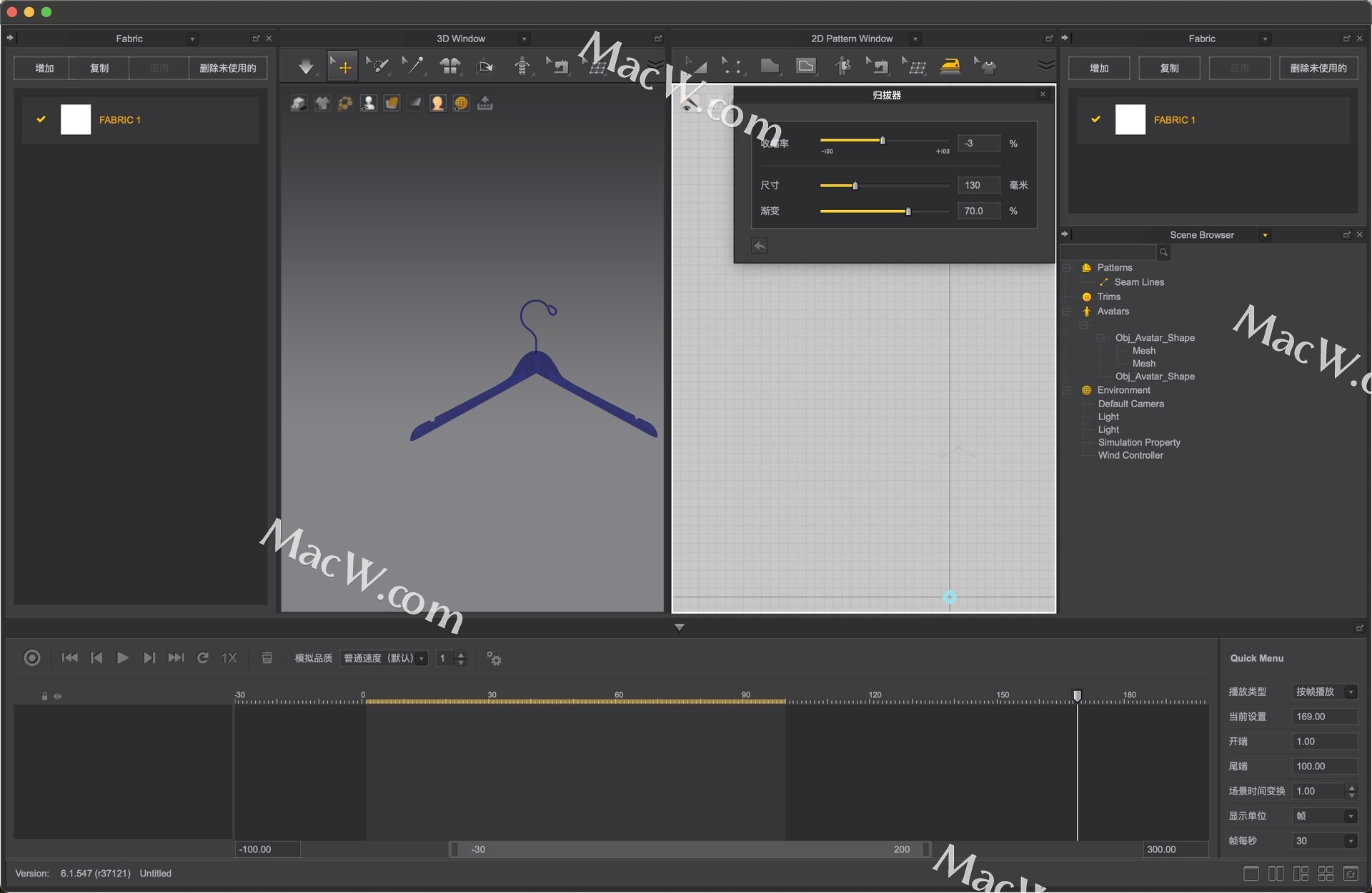Select Simulation Property in Scene Browser
Viewport: 1372px width, 893px height.
coord(1139,442)
